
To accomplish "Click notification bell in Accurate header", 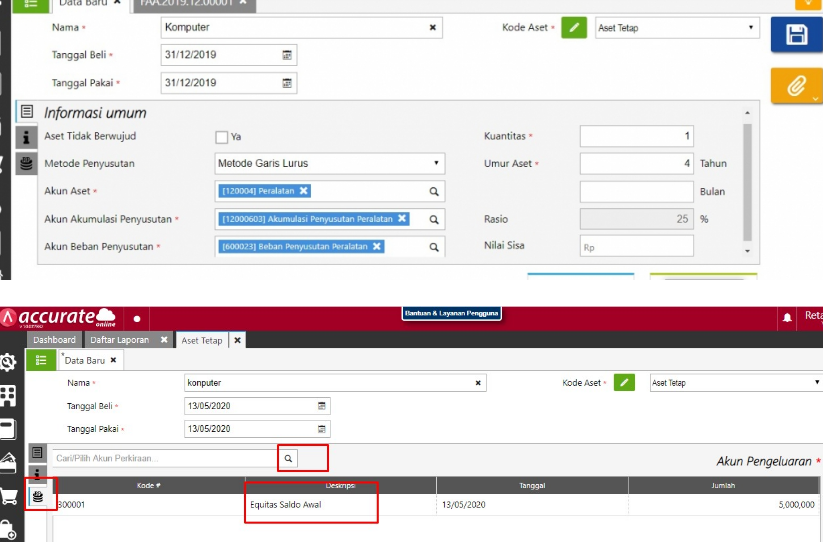I will (787, 318).
